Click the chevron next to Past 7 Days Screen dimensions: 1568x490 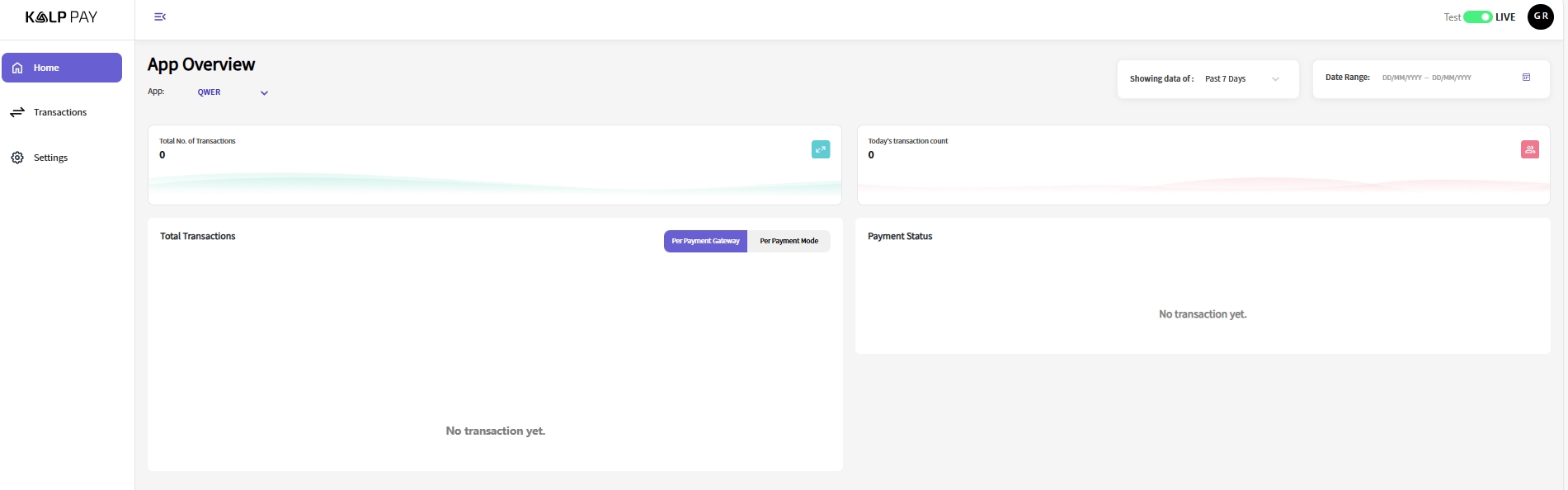(x=1275, y=79)
